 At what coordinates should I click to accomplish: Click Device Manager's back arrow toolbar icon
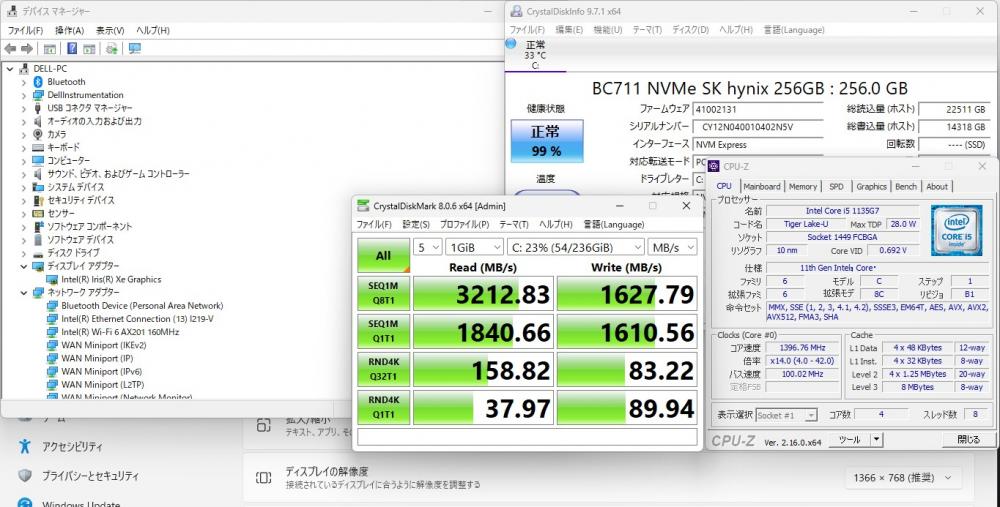10,48
